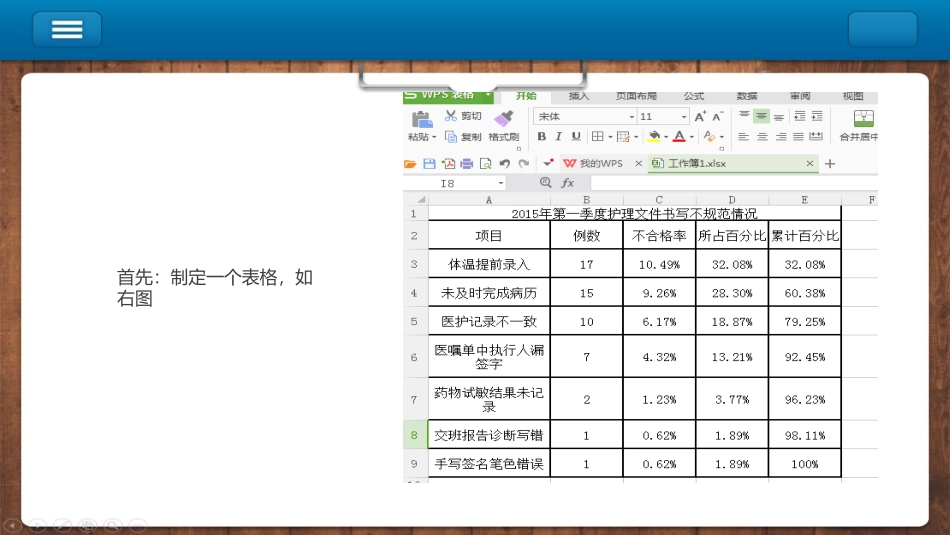Click the magnifier icon beside fx
950x535 pixels.
[x=545, y=182]
